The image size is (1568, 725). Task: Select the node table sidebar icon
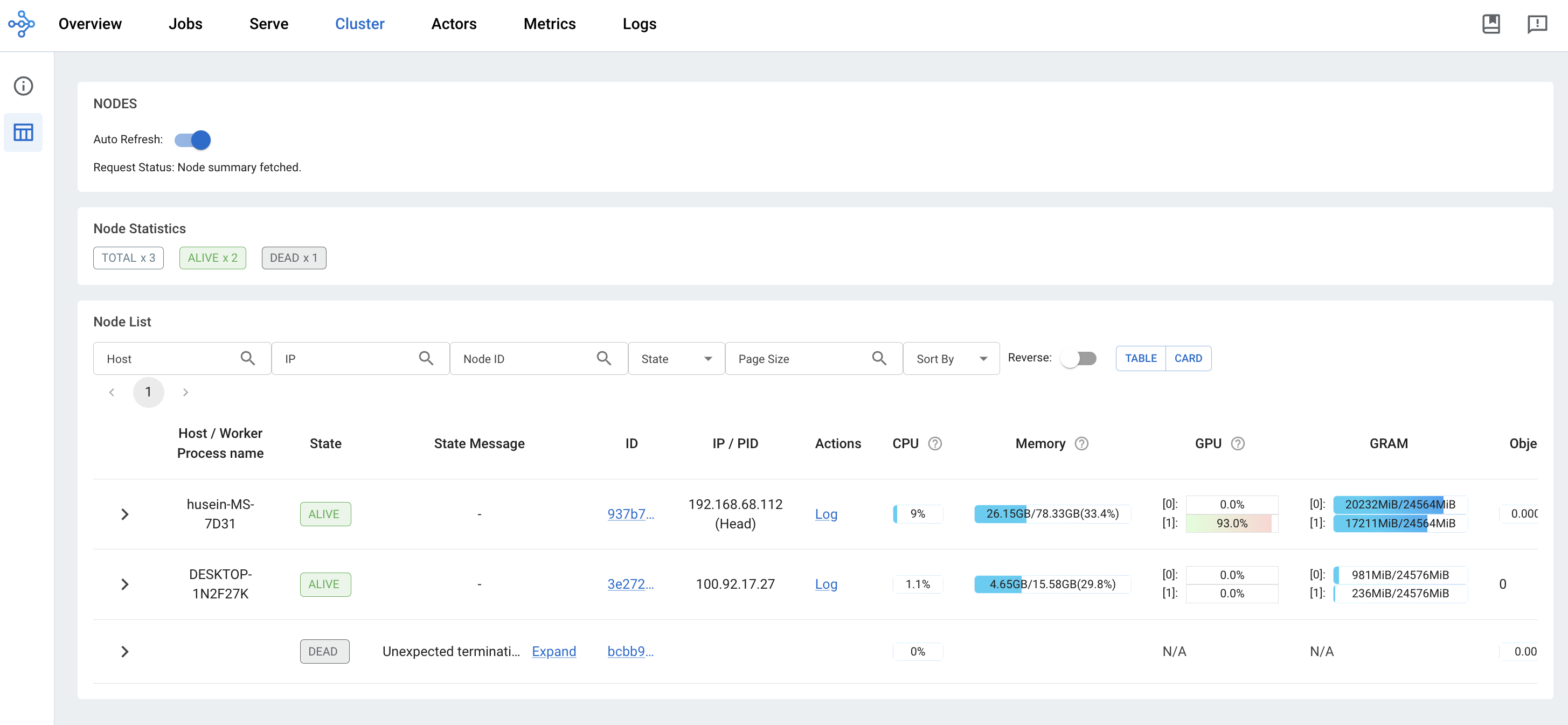pyautogui.click(x=23, y=132)
